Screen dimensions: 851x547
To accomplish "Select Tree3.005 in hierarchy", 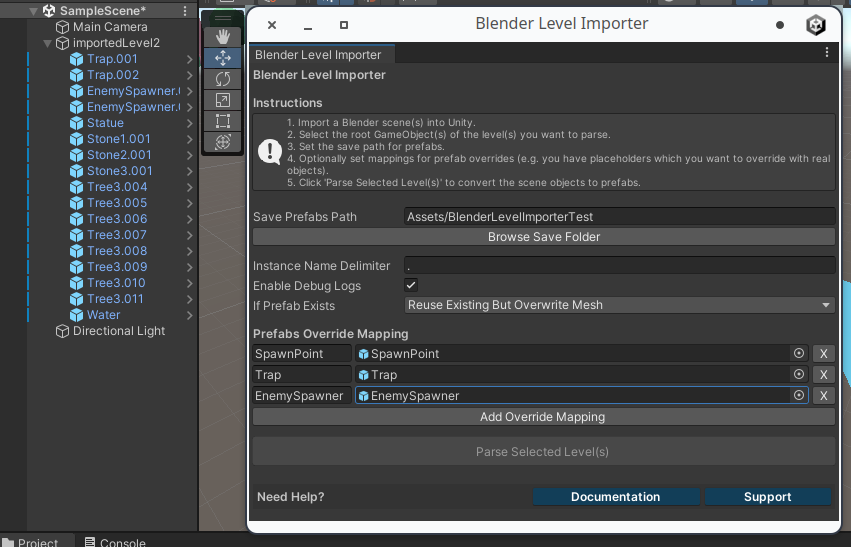I will coord(117,203).
